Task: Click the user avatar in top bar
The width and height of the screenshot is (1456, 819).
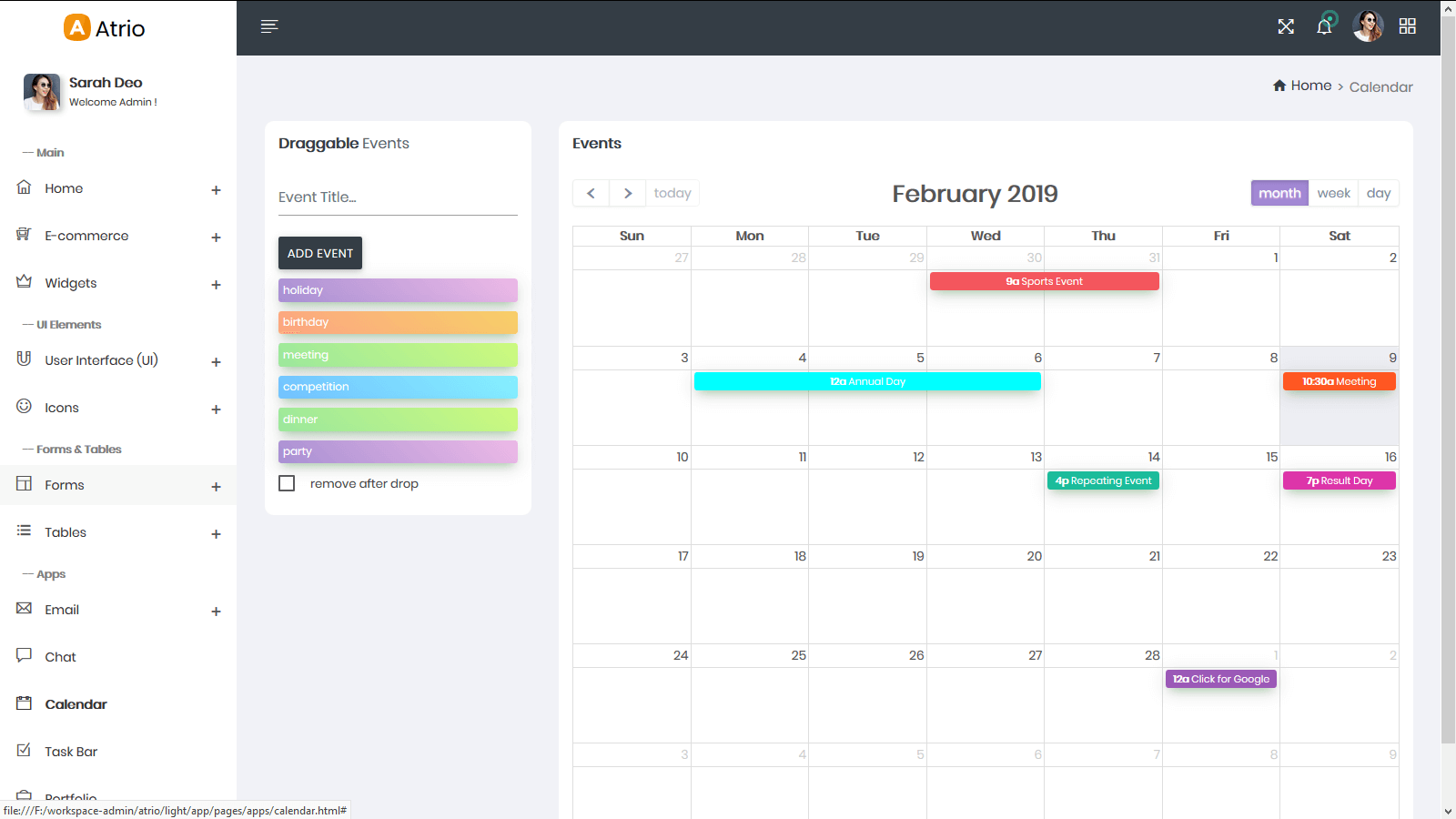Action: 1367,26
